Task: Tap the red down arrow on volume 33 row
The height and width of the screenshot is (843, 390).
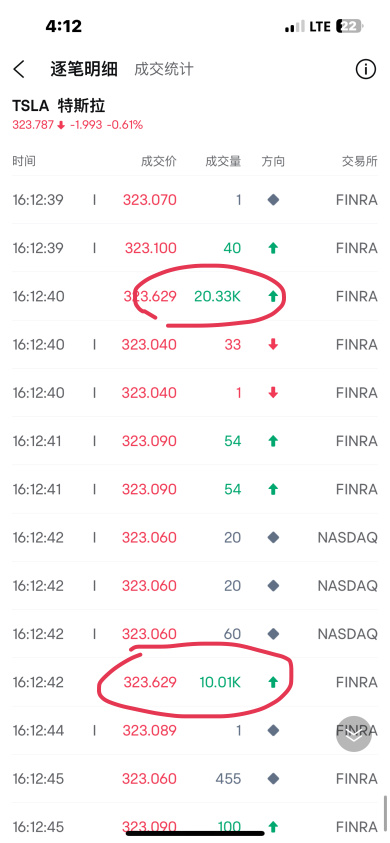Action: (273, 345)
